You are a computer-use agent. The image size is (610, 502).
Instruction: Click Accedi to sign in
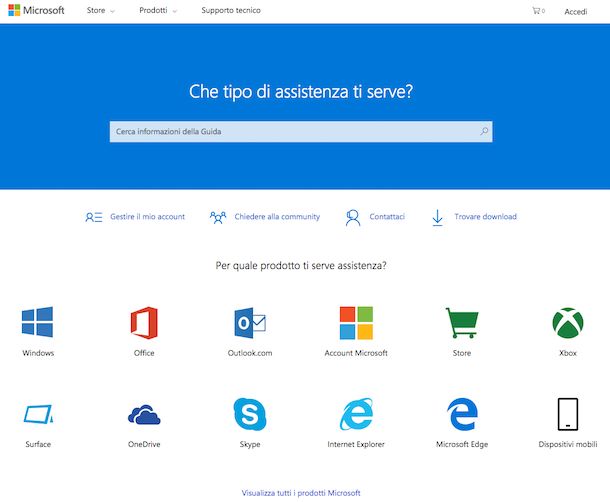[x=576, y=12]
